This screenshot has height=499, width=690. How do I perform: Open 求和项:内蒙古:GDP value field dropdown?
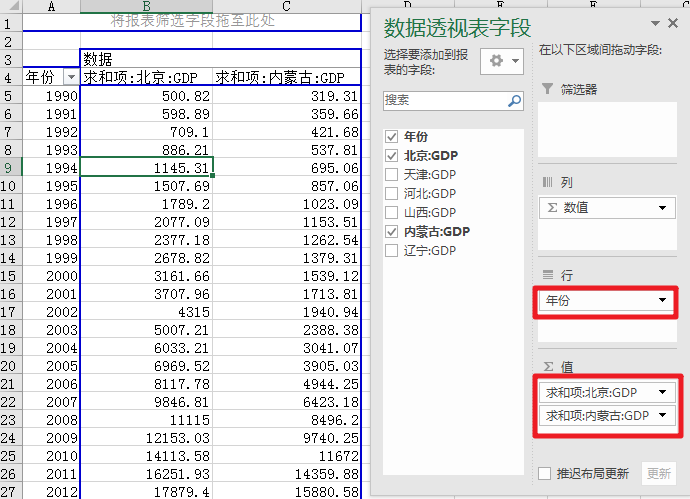pyautogui.click(x=662, y=415)
